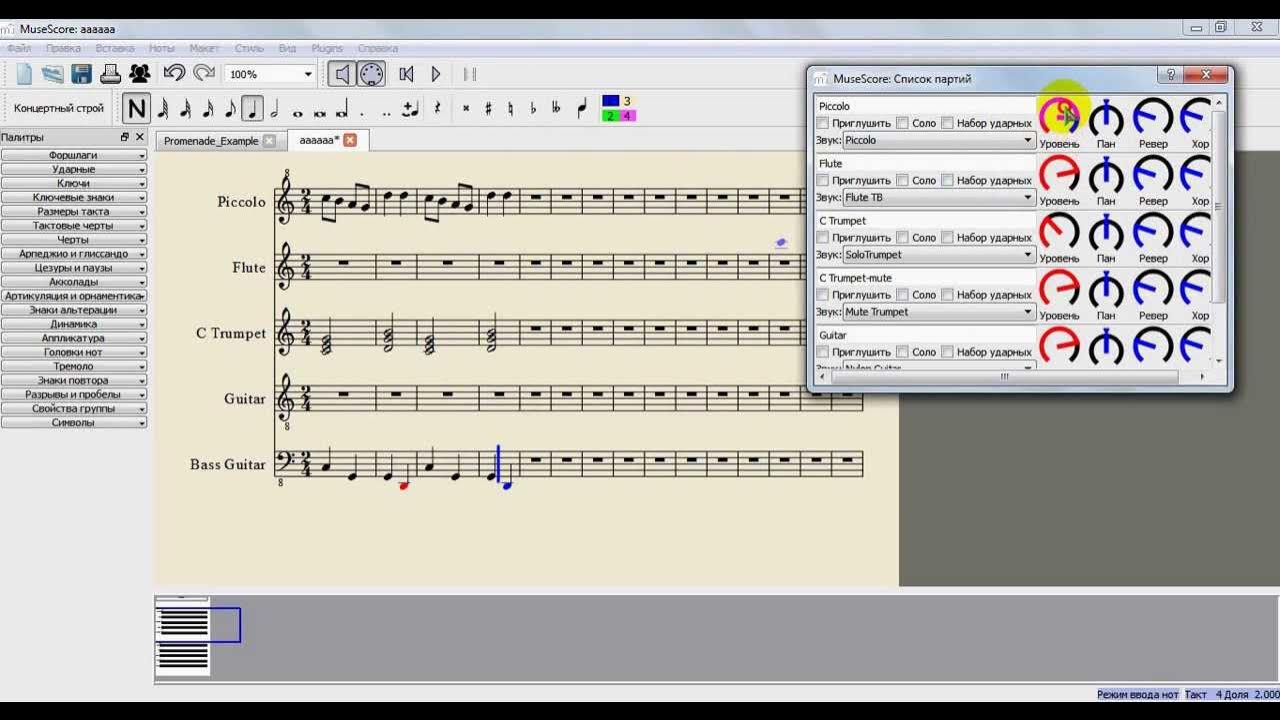Open the Вставка menu

(x=115, y=48)
